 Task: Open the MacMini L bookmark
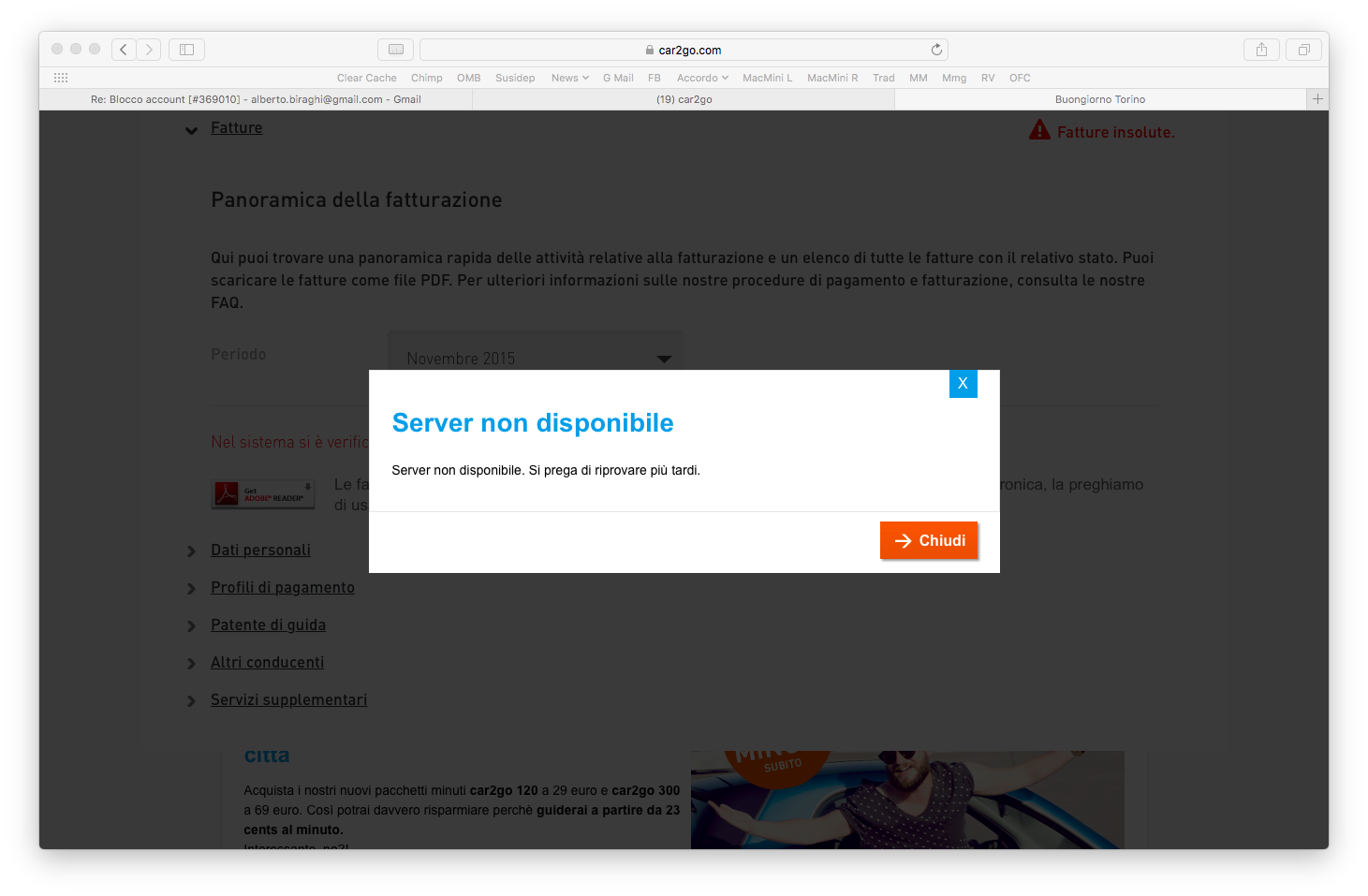[x=767, y=78]
